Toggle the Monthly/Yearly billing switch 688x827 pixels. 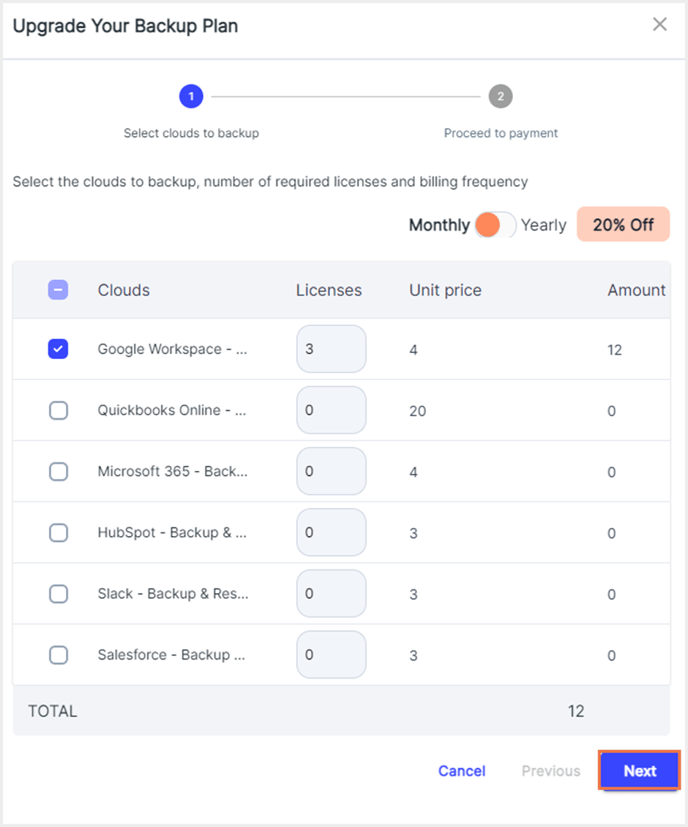[x=495, y=225]
